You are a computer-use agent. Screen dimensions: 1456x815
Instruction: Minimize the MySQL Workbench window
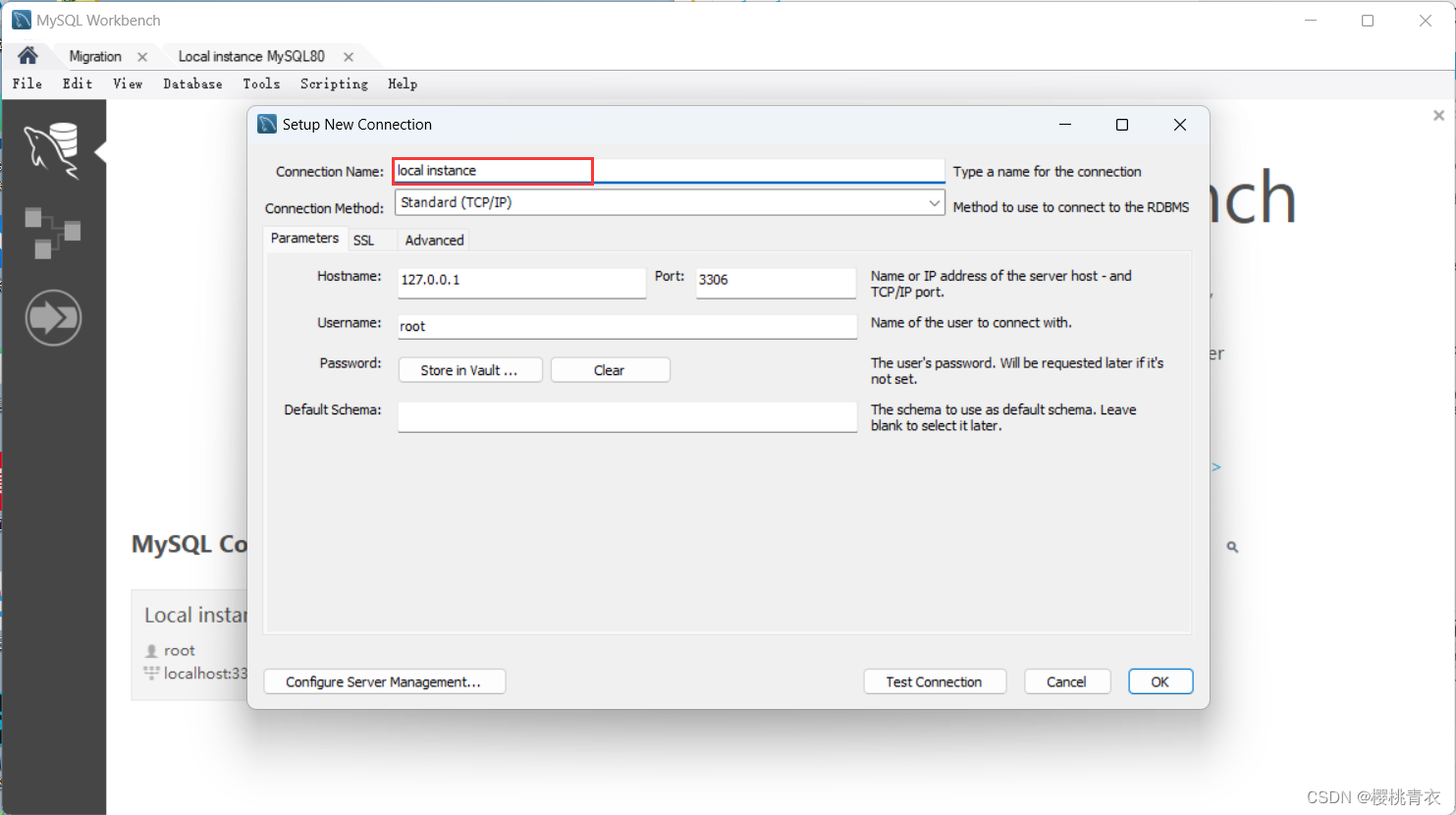click(x=1310, y=20)
